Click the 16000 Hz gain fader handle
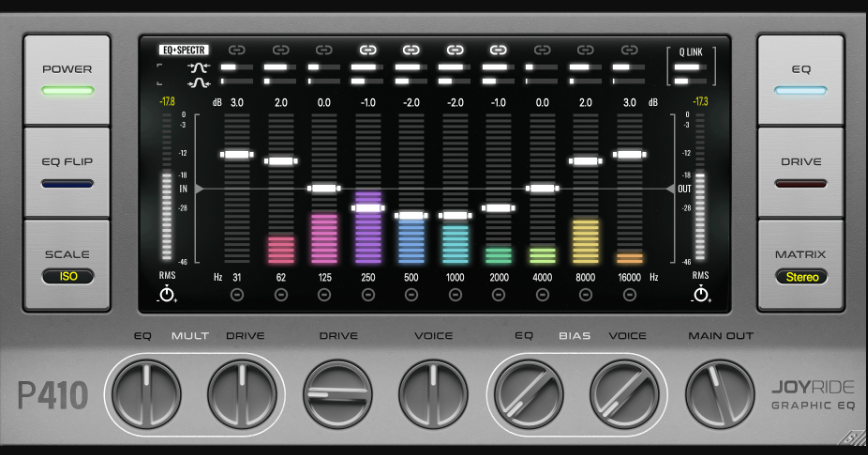The image size is (868, 455). 629,154
